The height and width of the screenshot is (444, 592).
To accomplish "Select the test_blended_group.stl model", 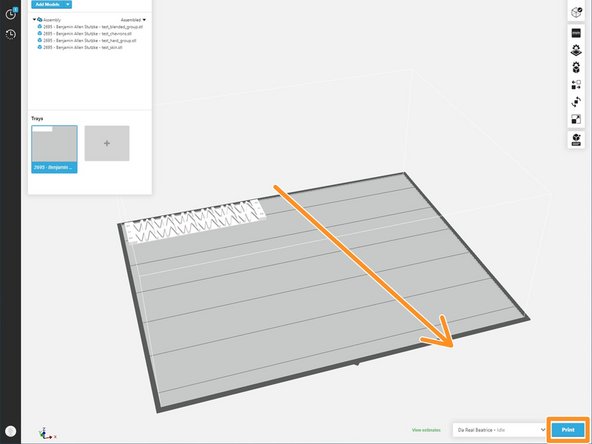I will pos(90,27).
